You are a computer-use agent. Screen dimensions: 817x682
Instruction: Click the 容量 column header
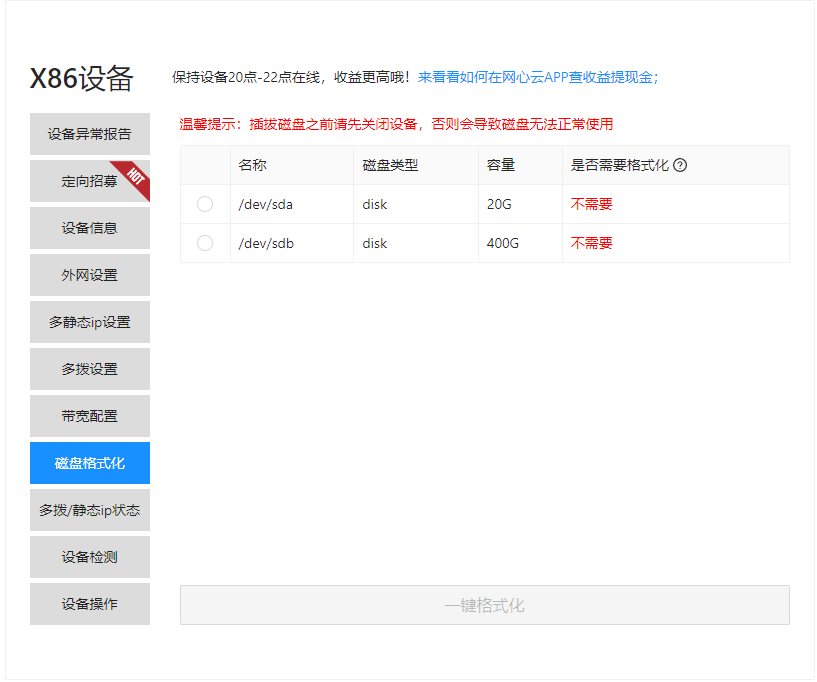[501, 165]
